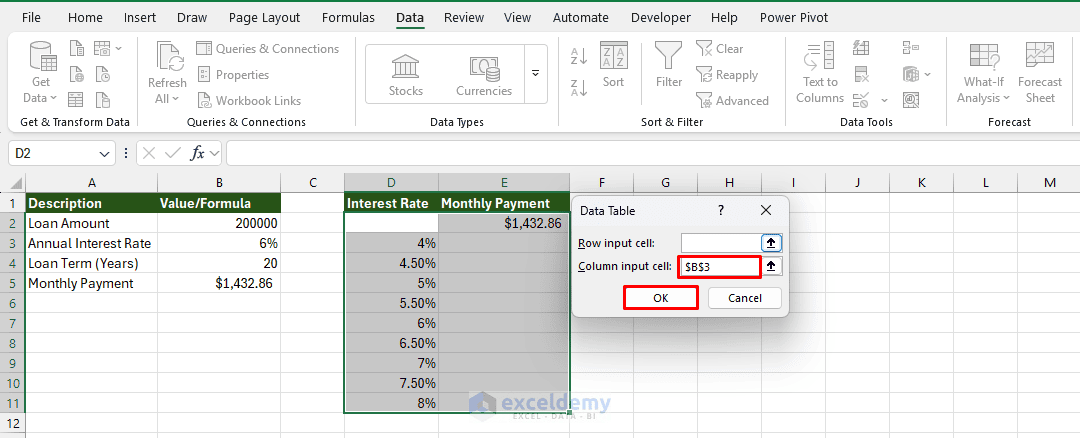1080x438 pixels.
Task: Open Forecast Sheet
Action: coord(1039,74)
